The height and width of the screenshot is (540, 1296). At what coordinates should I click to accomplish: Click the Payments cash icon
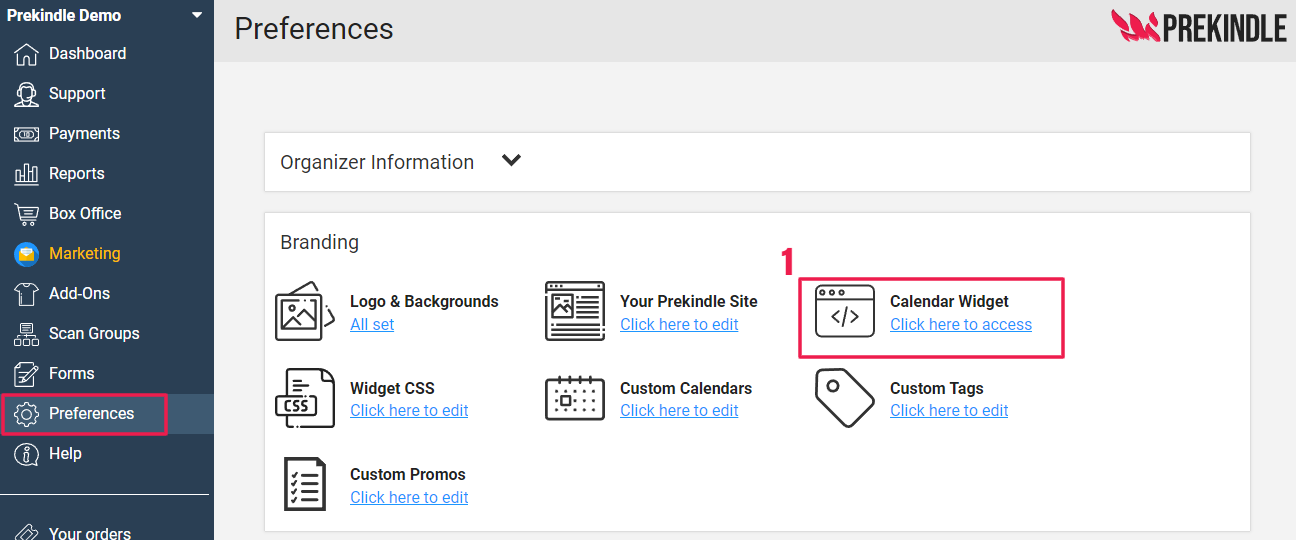click(x=27, y=134)
